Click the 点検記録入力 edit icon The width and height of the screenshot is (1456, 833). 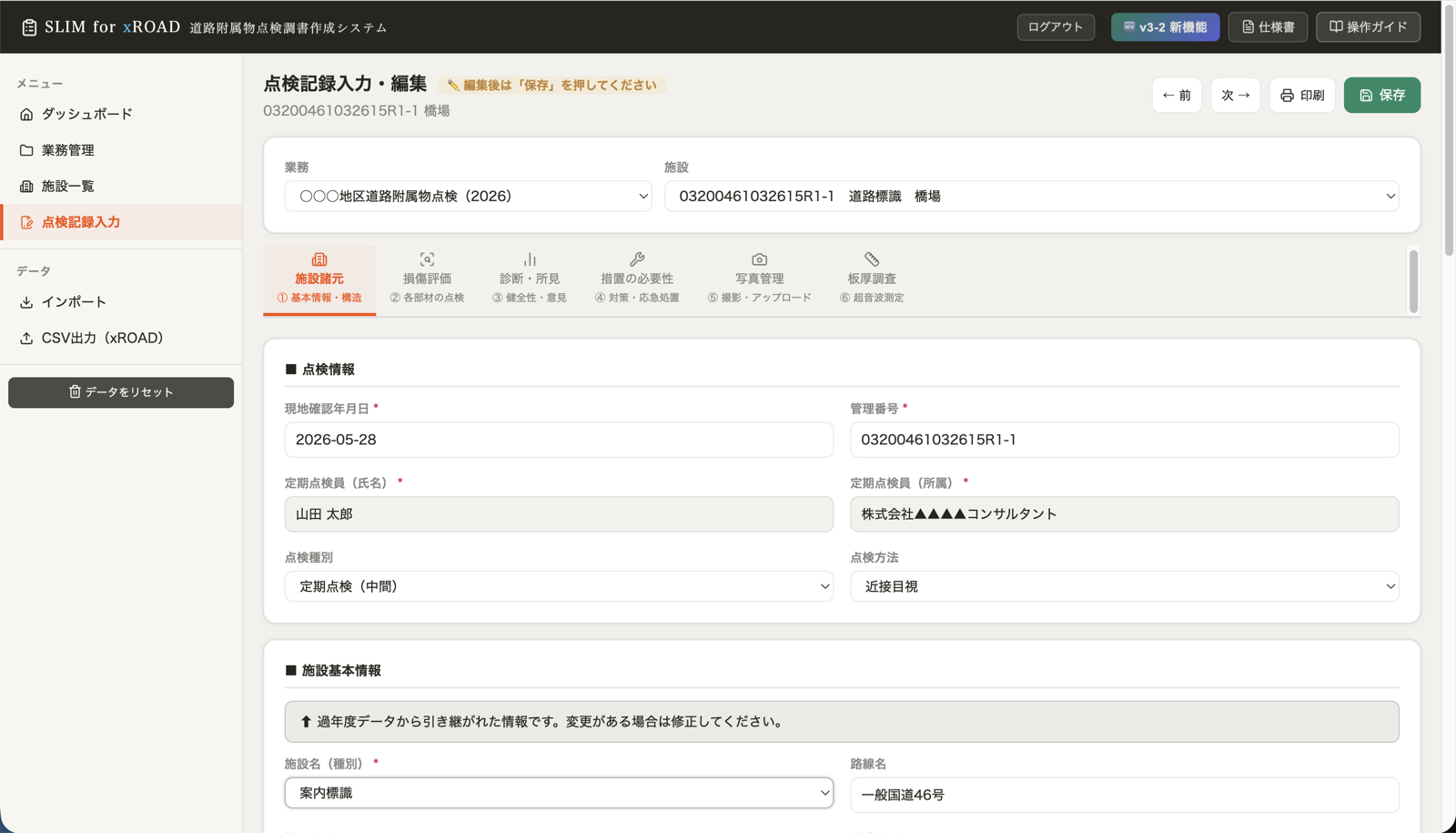(x=26, y=222)
